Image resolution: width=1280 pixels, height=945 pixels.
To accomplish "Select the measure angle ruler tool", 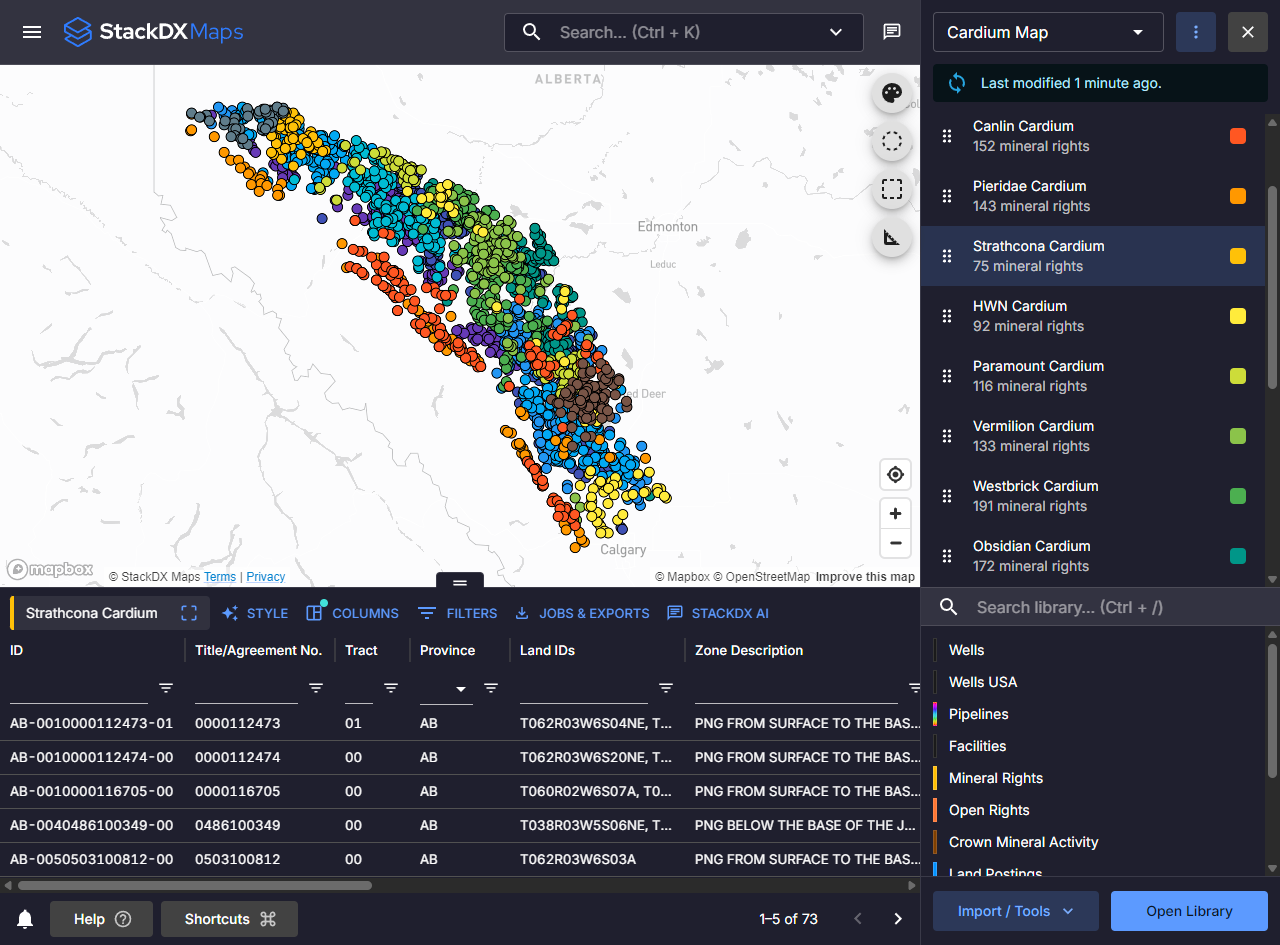I will click(892, 237).
